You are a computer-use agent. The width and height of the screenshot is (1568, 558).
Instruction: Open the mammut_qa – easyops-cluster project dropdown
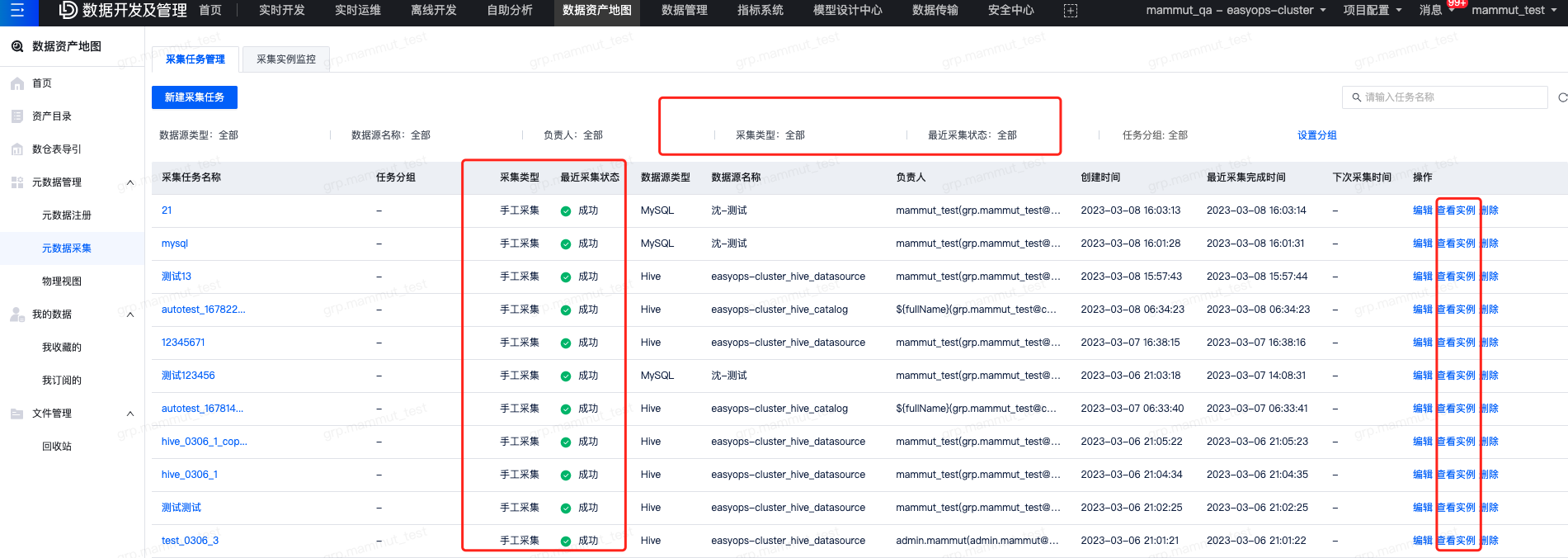pos(1236,11)
